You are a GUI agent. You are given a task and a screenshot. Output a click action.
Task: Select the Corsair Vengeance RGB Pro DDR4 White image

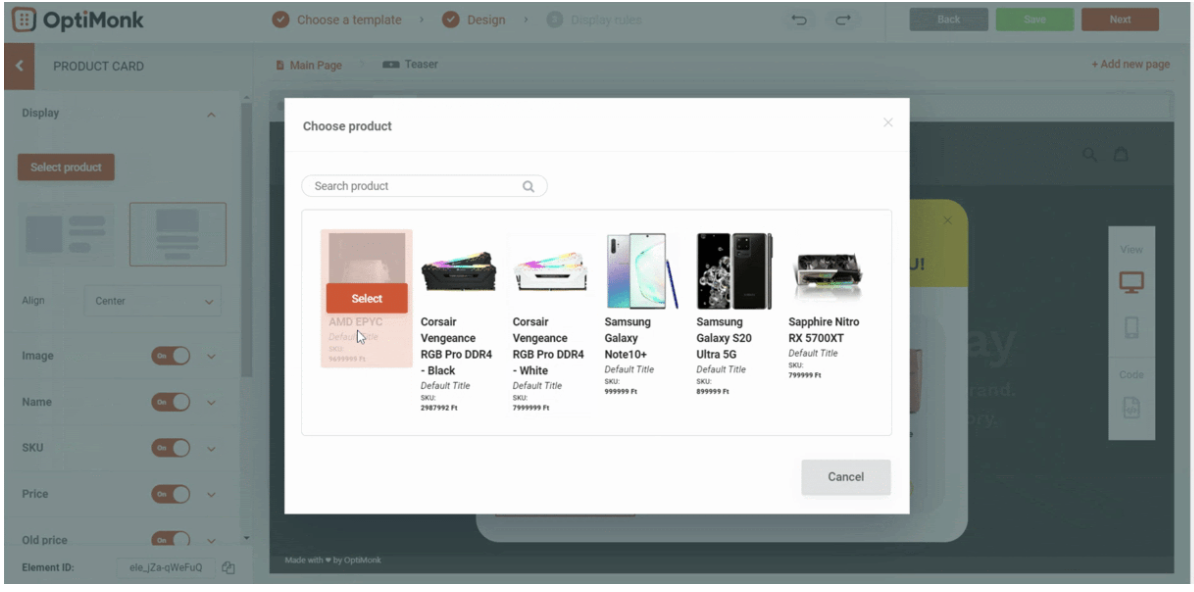pyautogui.click(x=550, y=271)
